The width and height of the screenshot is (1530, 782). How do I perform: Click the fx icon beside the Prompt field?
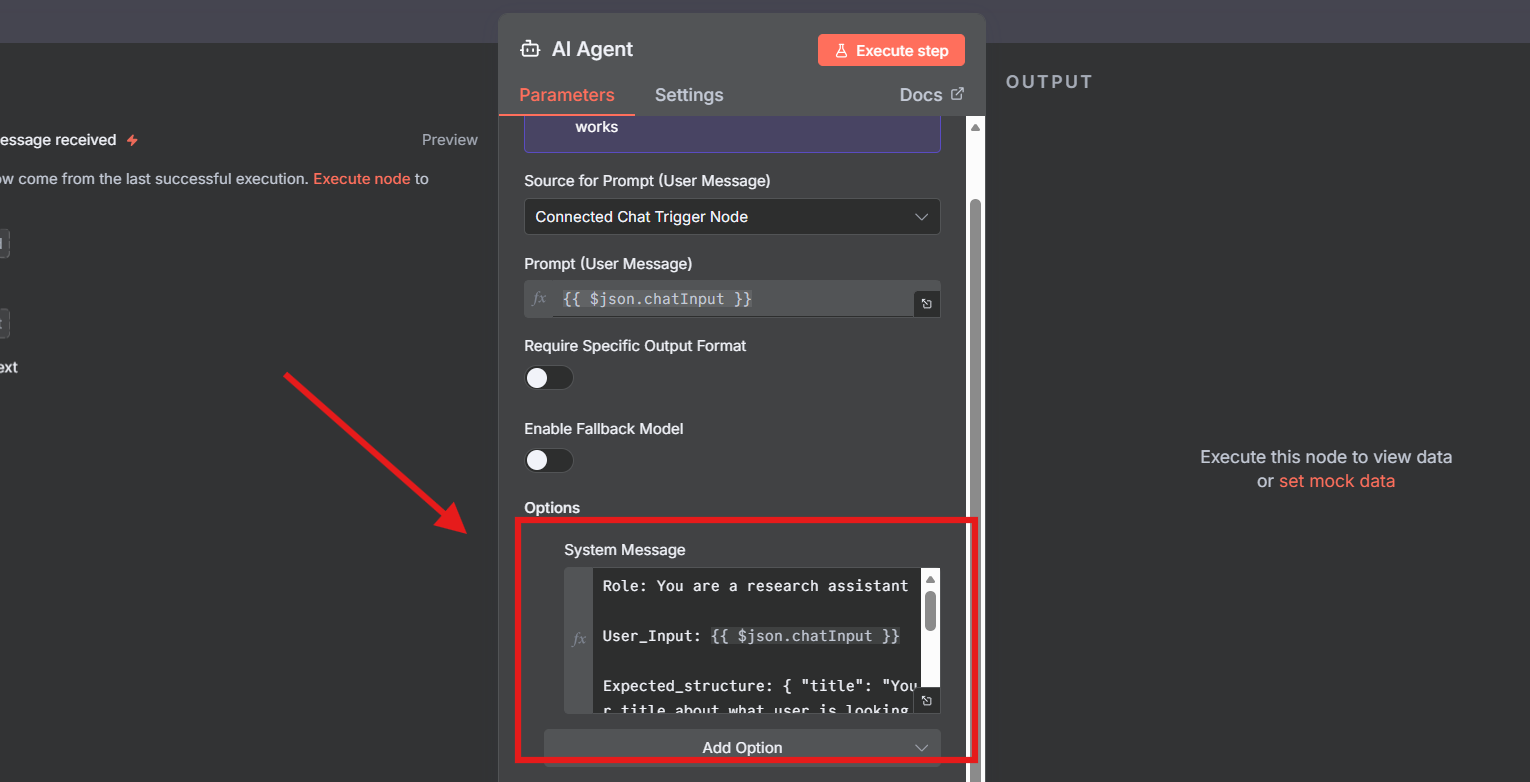click(x=539, y=299)
